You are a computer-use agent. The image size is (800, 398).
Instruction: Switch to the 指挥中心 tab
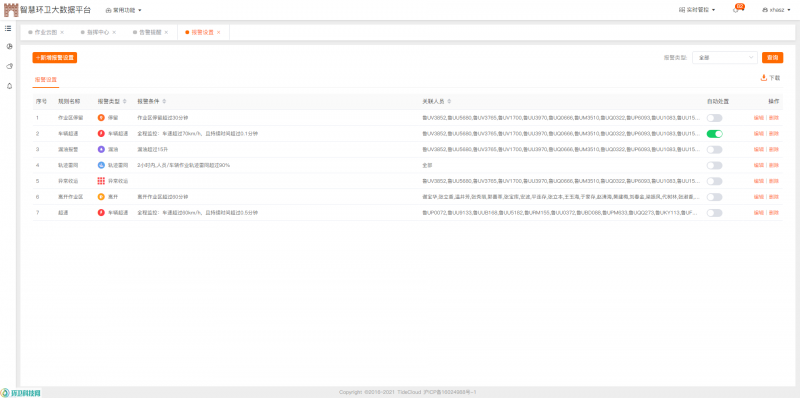[x=98, y=32]
